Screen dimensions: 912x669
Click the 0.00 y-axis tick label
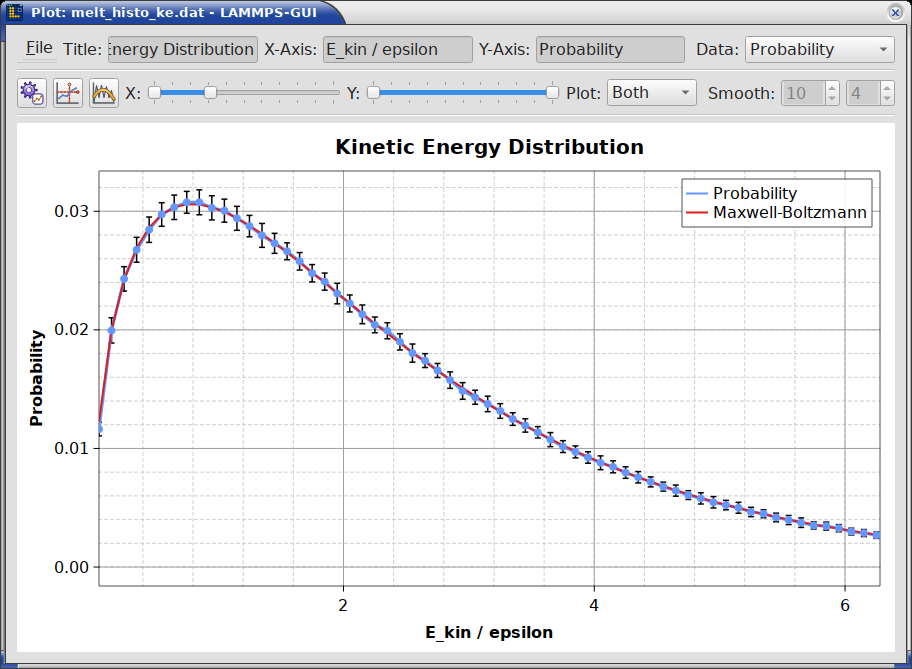(x=72, y=567)
